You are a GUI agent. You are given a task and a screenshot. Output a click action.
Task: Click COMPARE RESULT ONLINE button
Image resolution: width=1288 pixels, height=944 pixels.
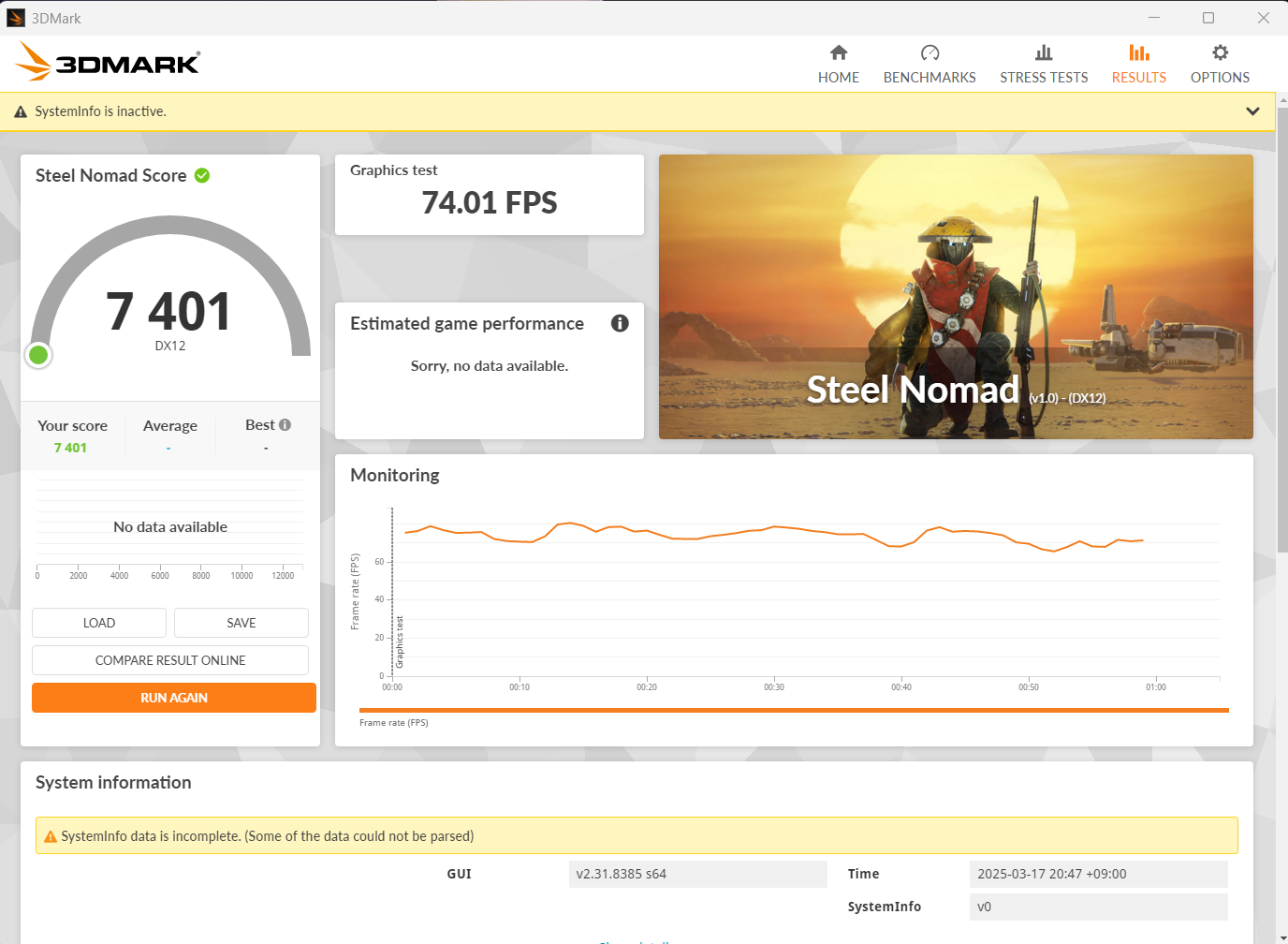[x=170, y=660]
